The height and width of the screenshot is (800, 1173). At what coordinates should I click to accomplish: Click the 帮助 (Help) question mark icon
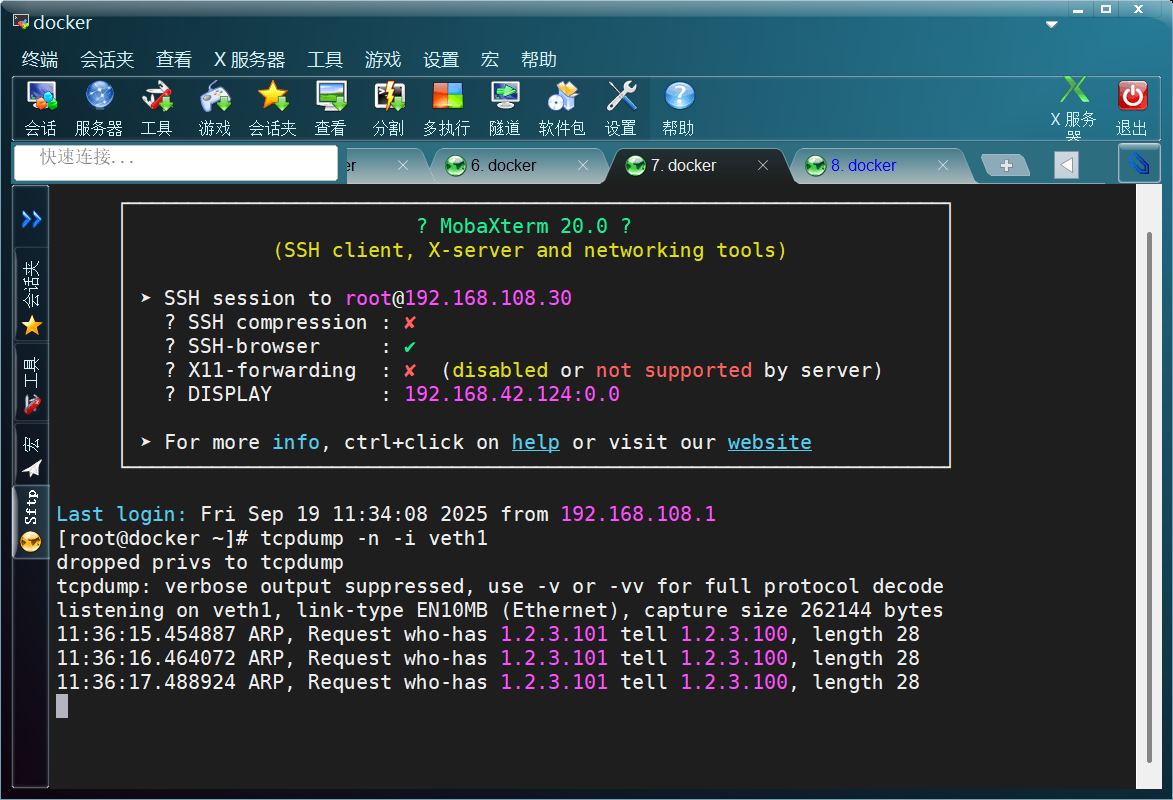coord(679,109)
